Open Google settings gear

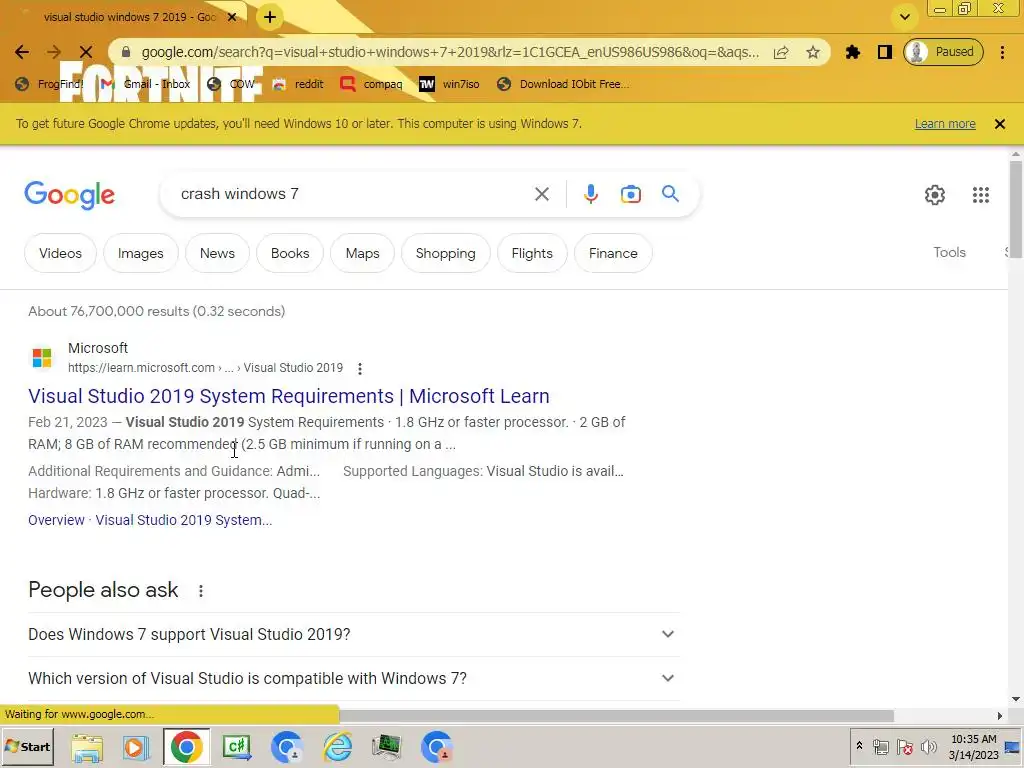(935, 195)
